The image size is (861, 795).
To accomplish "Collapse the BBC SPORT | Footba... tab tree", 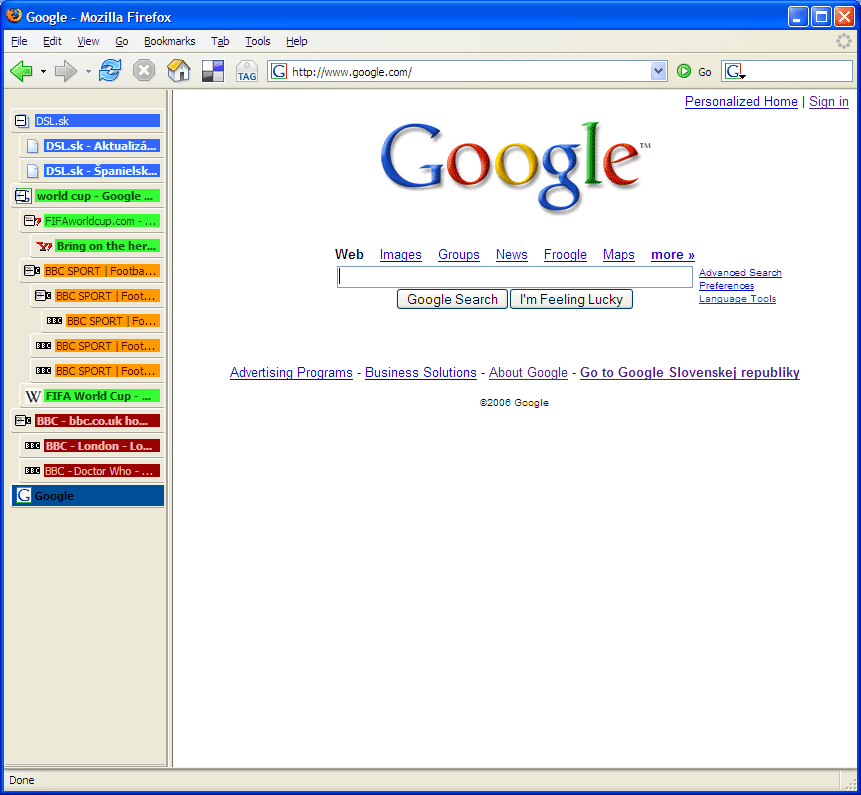I will pyautogui.click(x=32, y=271).
